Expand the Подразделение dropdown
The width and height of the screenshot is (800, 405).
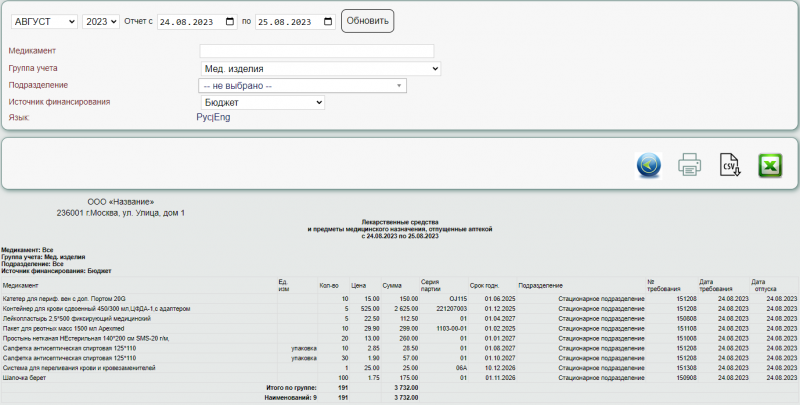click(303, 85)
